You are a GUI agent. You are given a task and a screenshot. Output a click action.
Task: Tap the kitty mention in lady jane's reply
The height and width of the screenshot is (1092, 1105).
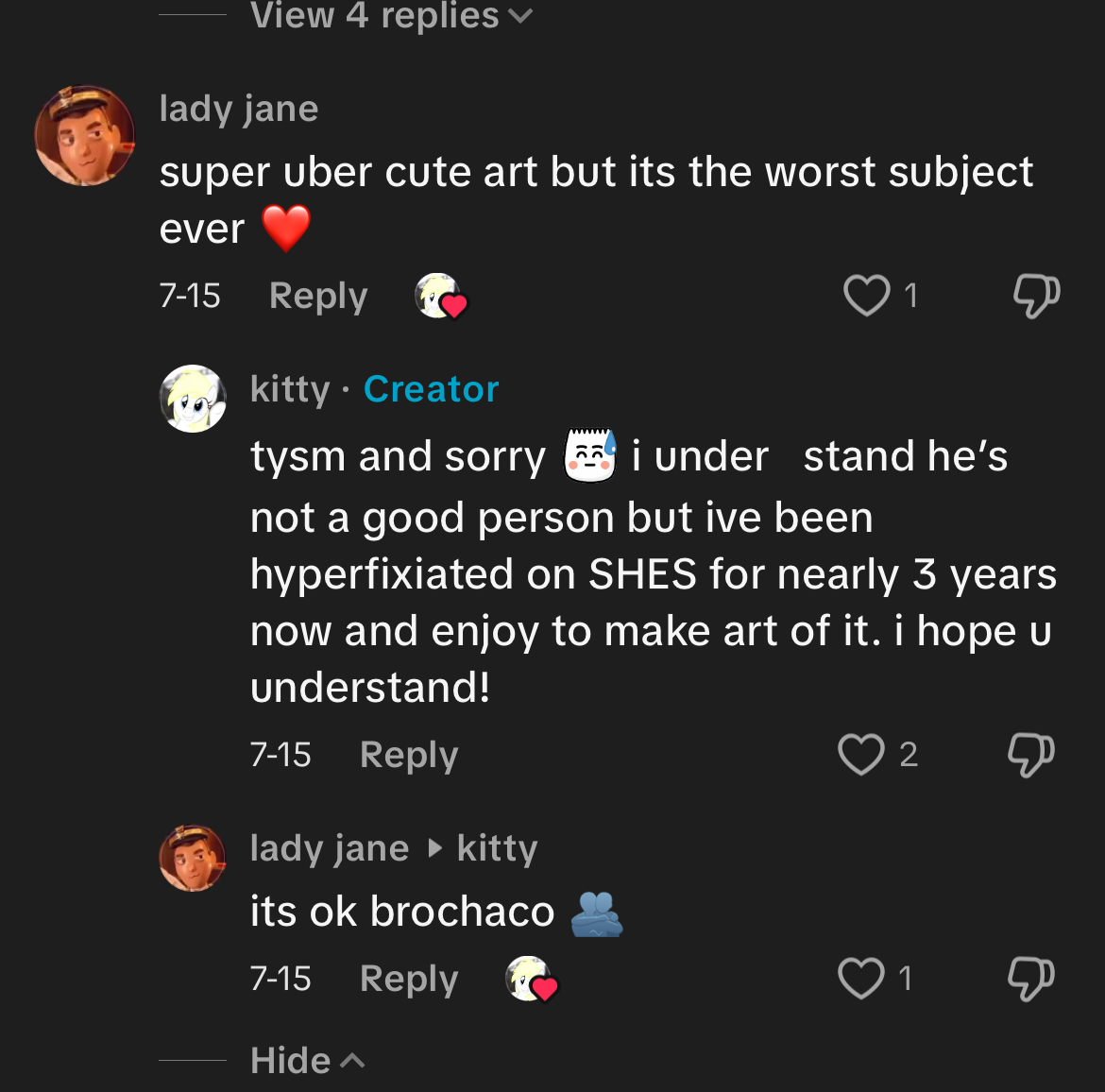pos(497,848)
